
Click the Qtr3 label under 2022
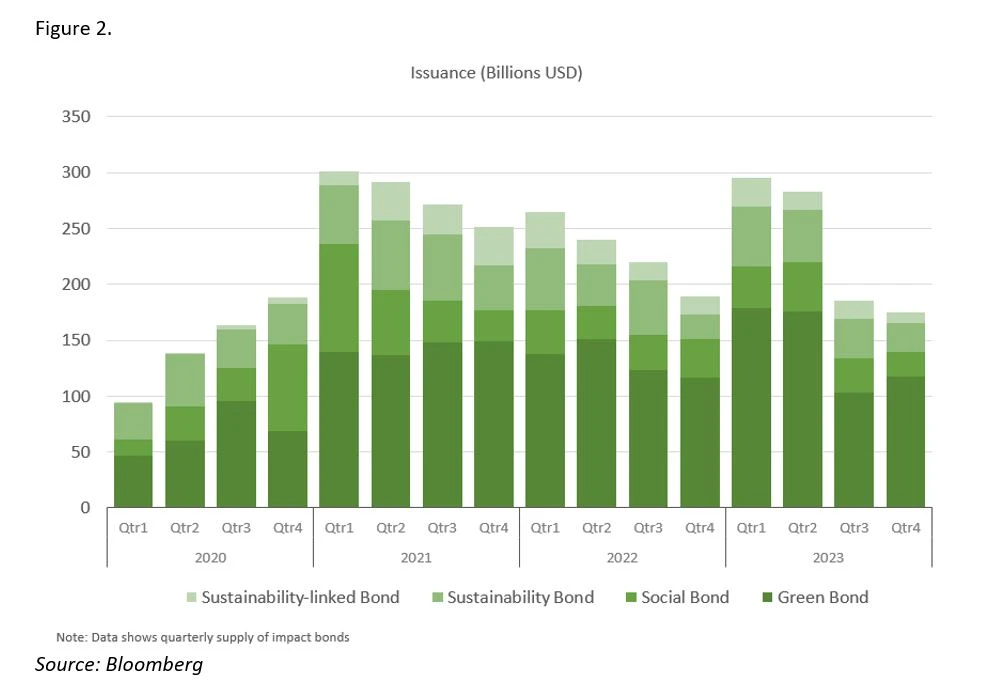[x=648, y=528]
